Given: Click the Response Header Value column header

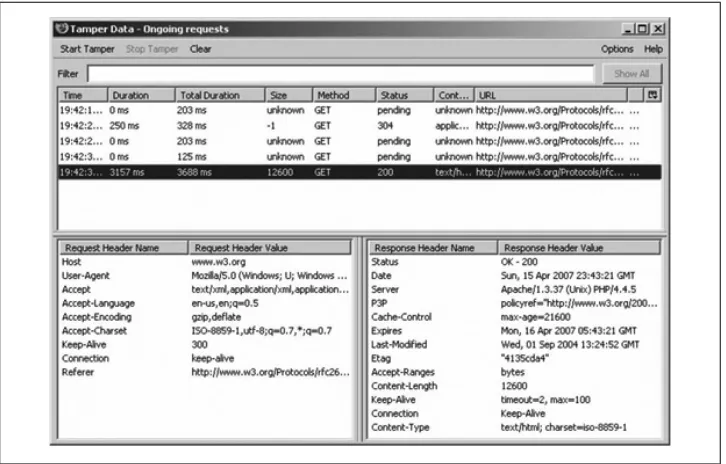Looking at the screenshot, I should (579, 248).
